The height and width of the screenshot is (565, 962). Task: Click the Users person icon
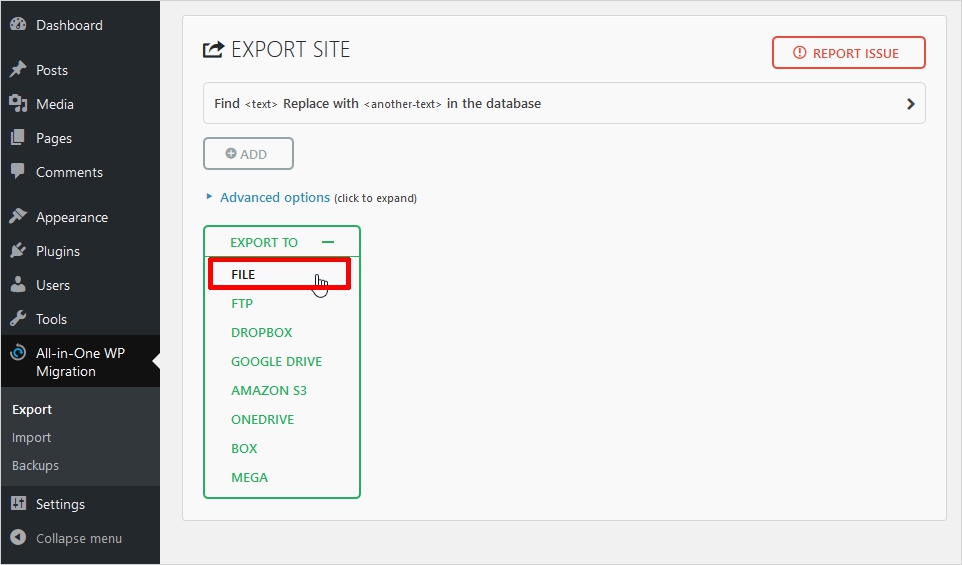point(18,285)
